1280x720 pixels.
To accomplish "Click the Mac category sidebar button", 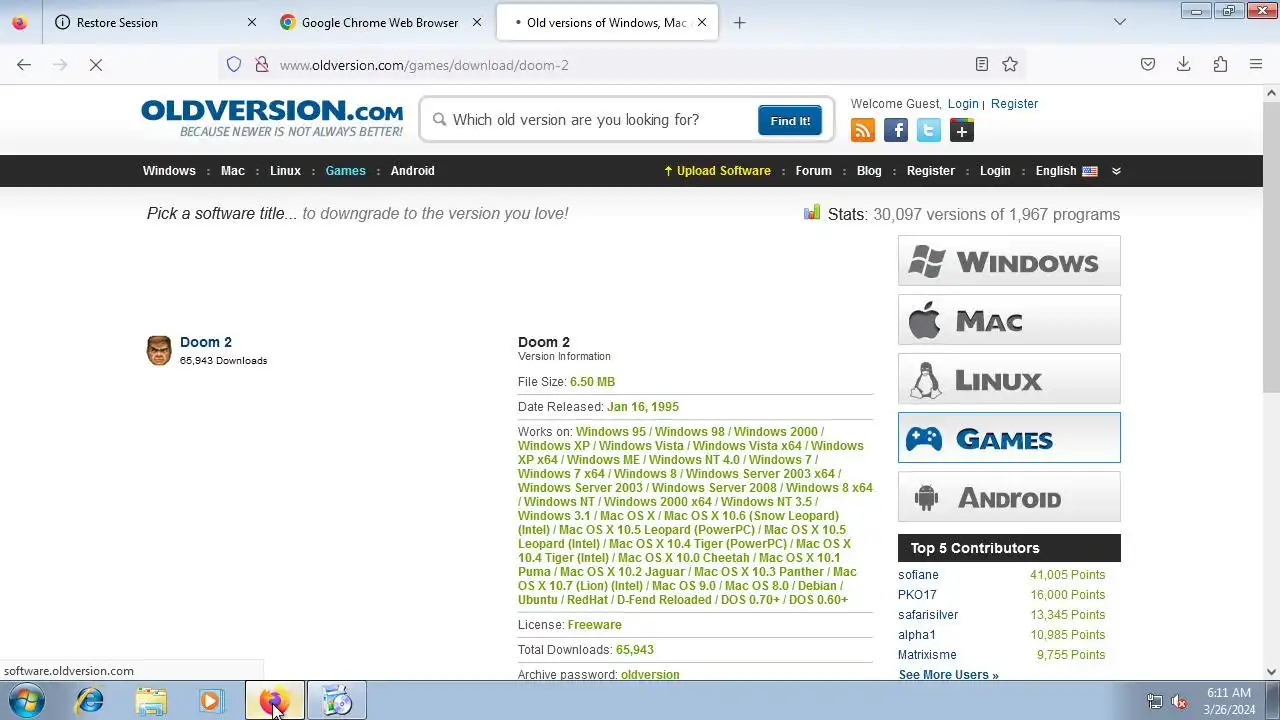I will (x=1009, y=320).
